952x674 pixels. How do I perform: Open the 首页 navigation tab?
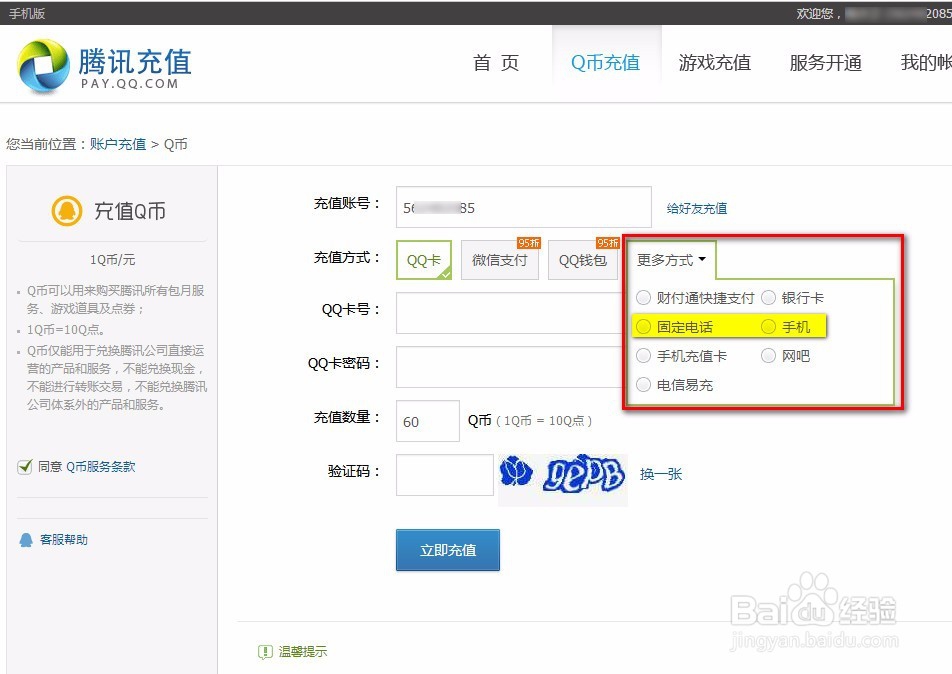[x=496, y=63]
